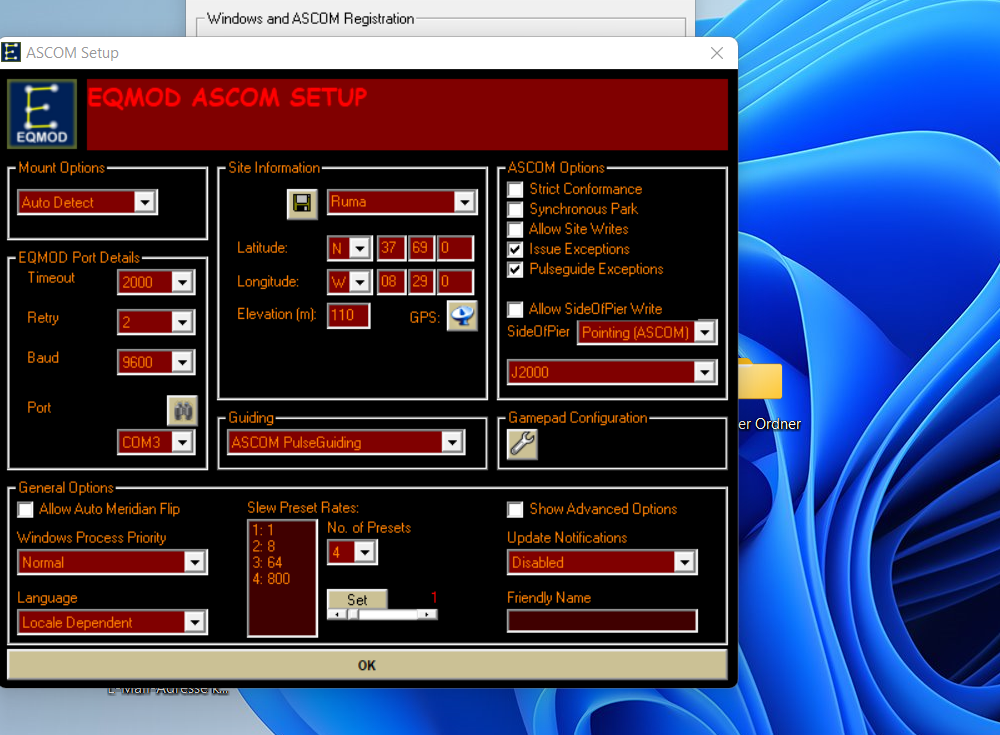Expand the latitude N hemisphere dropdown
Viewport: 1000px width, 735px height.
click(x=360, y=248)
